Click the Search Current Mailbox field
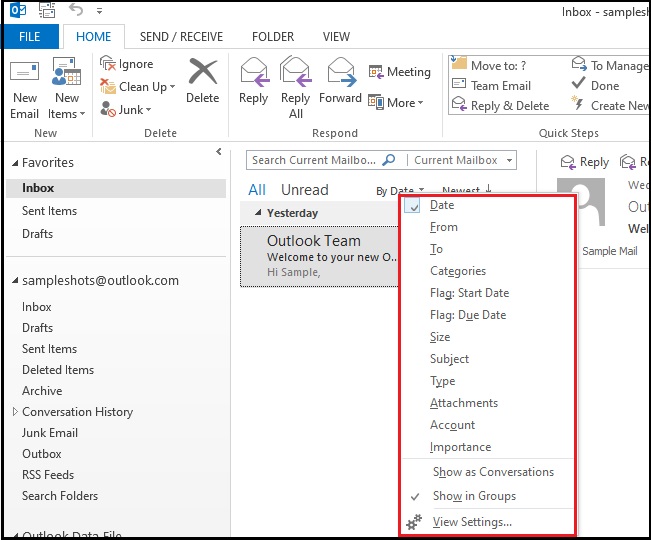Image resolution: width=651 pixels, height=540 pixels. click(x=314, y=160)
